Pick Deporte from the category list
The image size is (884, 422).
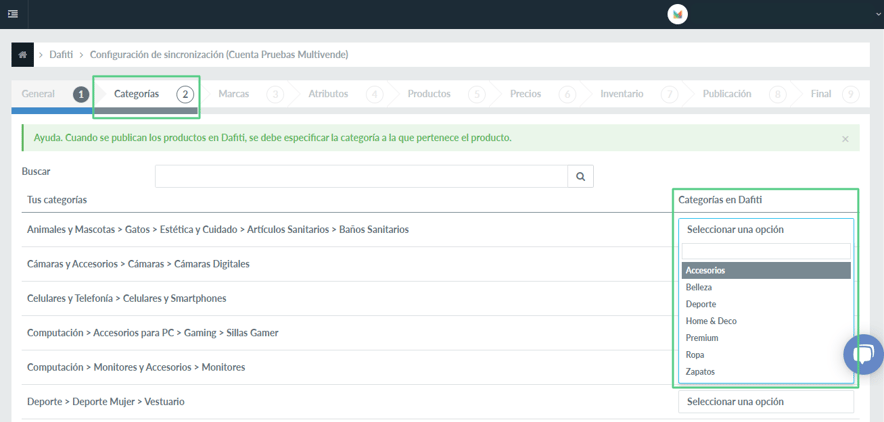(x=766, y=304)
